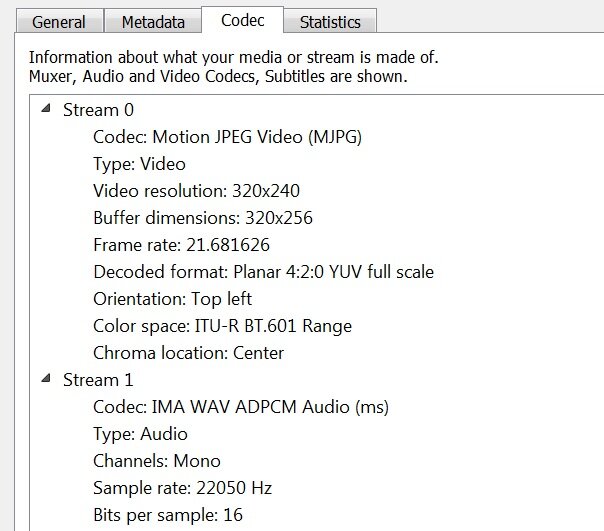Select Decoded format Planar 4:2:0 row
This screenshot has height=531, width=604.
[263, 272]
